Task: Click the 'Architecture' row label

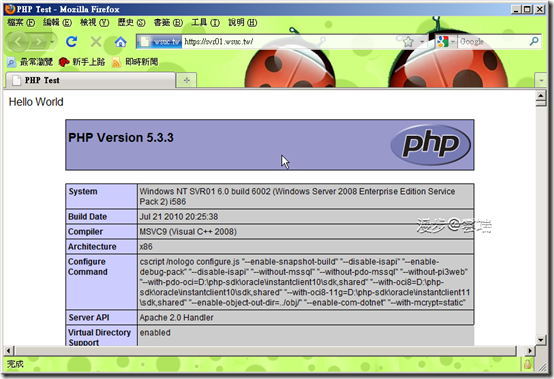Action: [92, 247]
